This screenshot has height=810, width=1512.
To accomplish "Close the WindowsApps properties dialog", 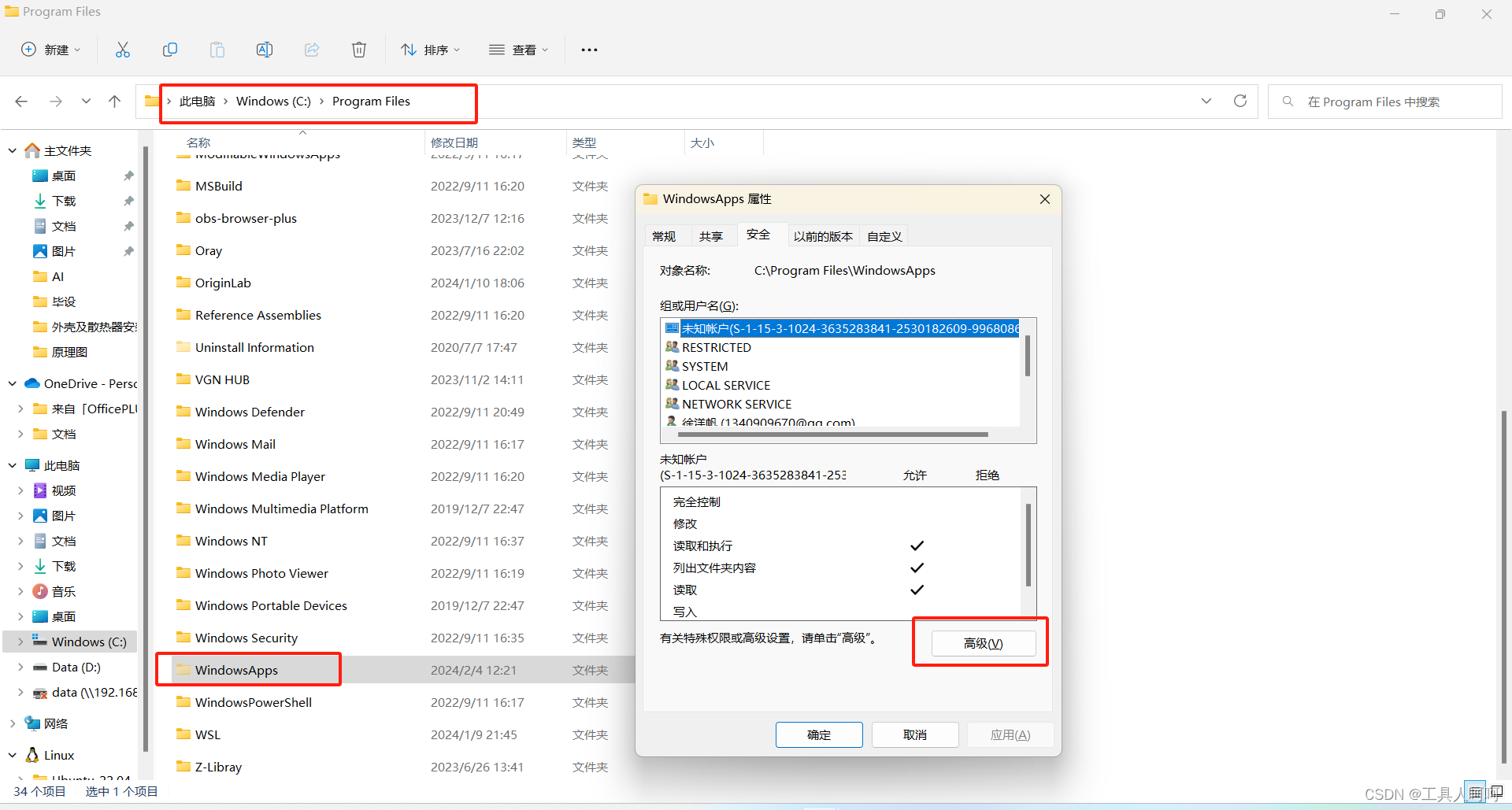I will pyautogui.click(x=1045, y=199).
